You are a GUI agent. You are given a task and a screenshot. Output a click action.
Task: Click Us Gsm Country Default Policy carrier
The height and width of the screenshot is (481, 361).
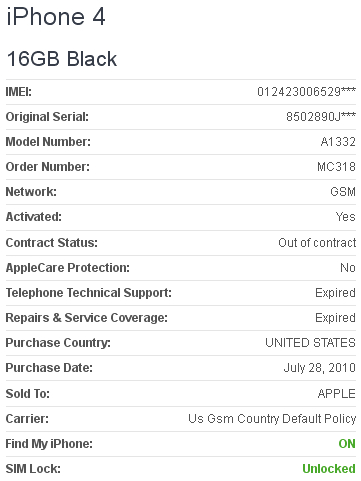272,419
